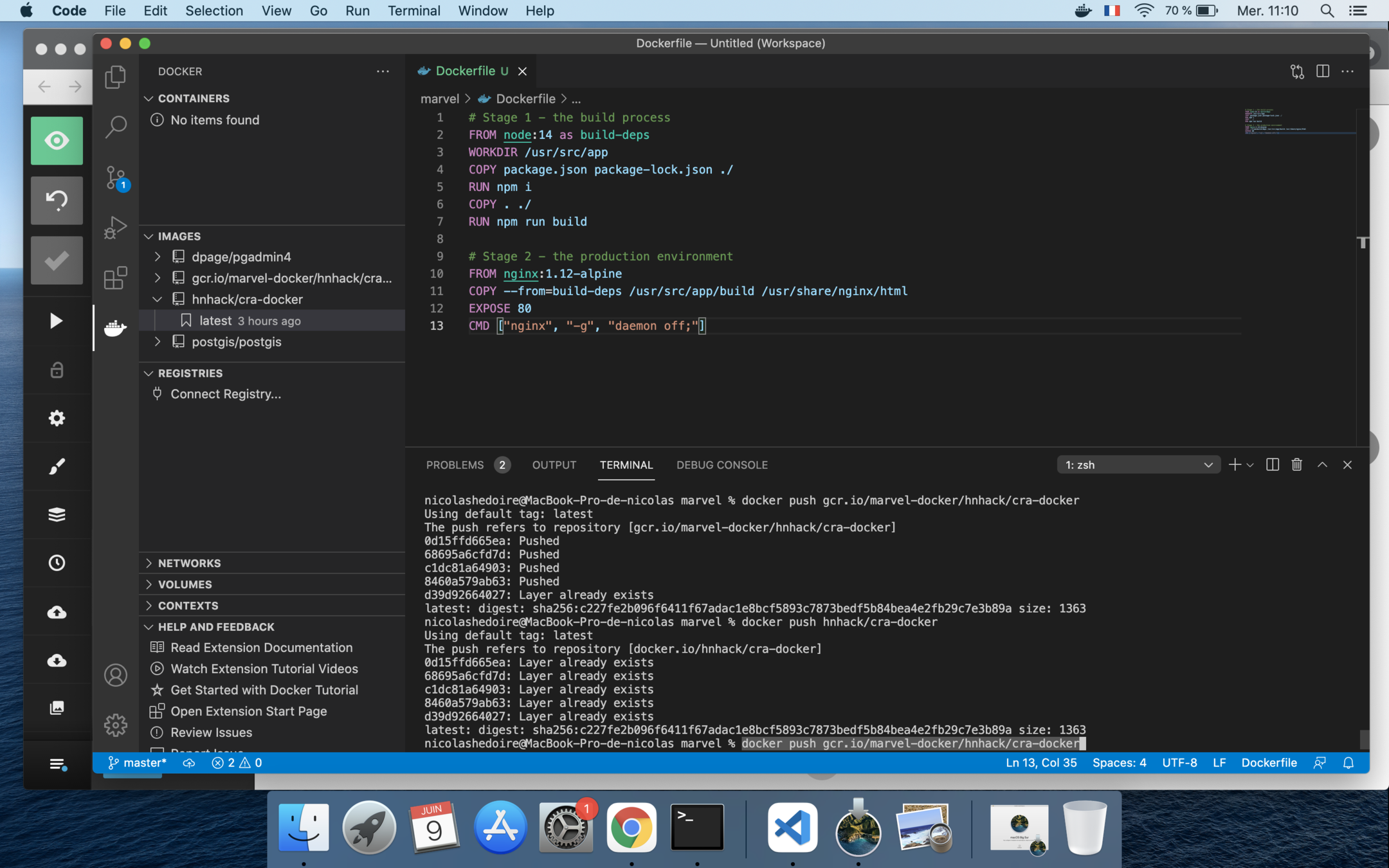Expand the NETWORKS section
Image resolution: width=1389 pixels, height=868 pixels.
[189, 563]
